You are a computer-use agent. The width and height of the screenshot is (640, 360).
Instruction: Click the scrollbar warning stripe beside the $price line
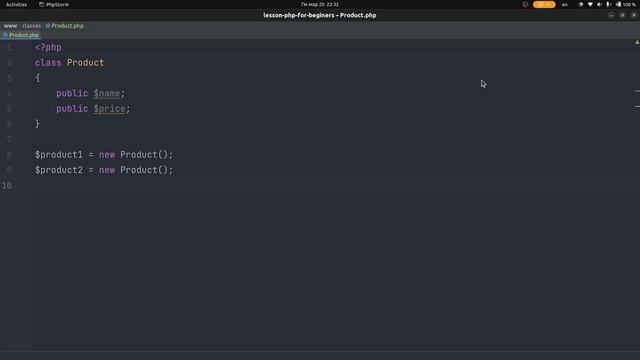637,107
